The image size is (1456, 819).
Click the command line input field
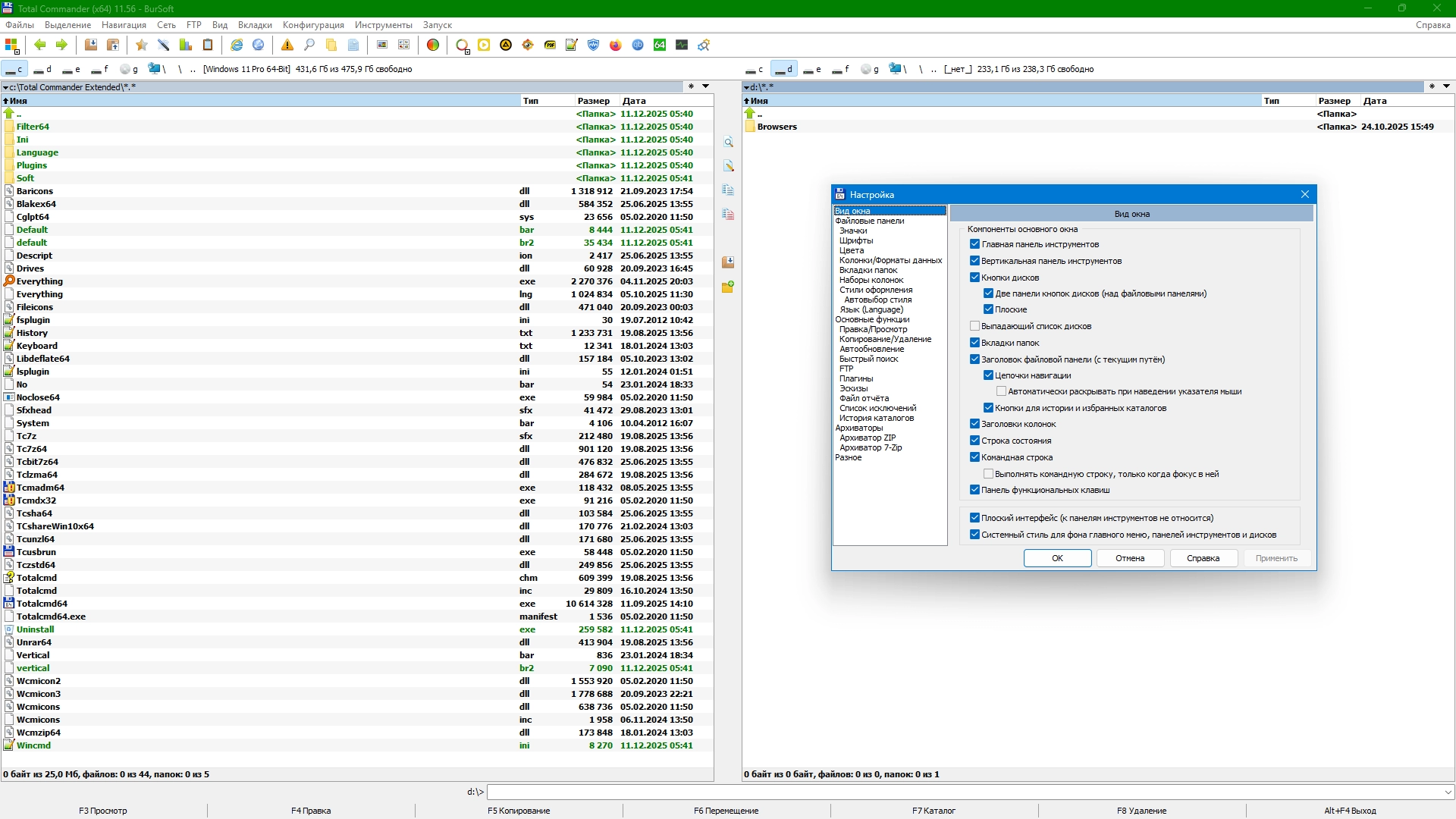coord(963,792)
